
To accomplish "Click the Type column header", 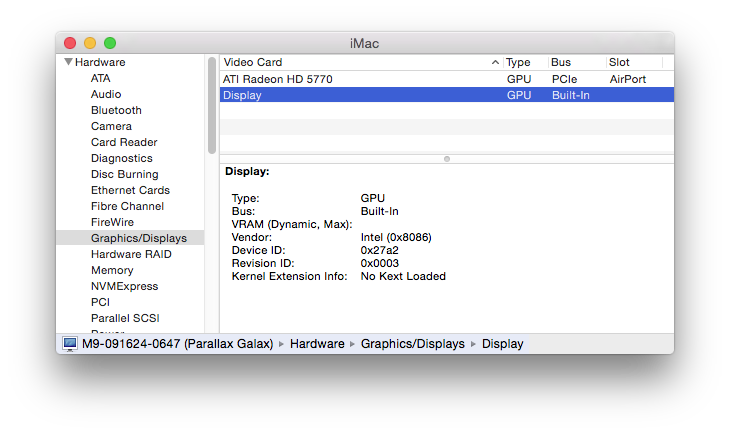I will (x=518, y=62).
